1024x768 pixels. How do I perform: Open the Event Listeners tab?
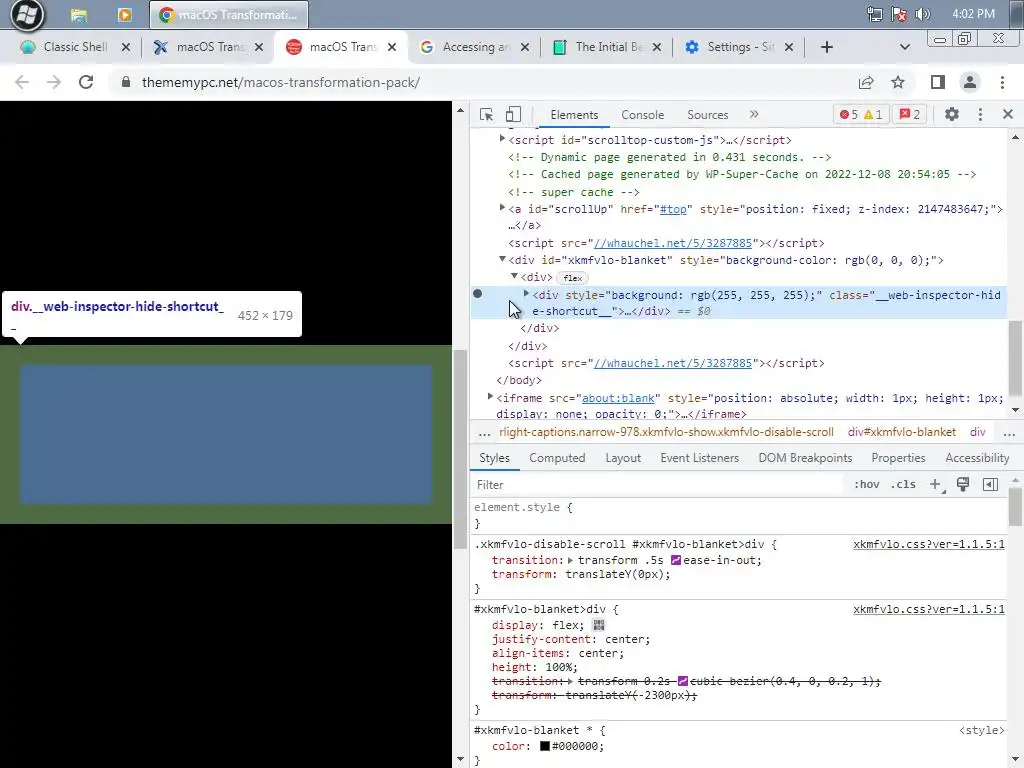click(x=699, y=458)
